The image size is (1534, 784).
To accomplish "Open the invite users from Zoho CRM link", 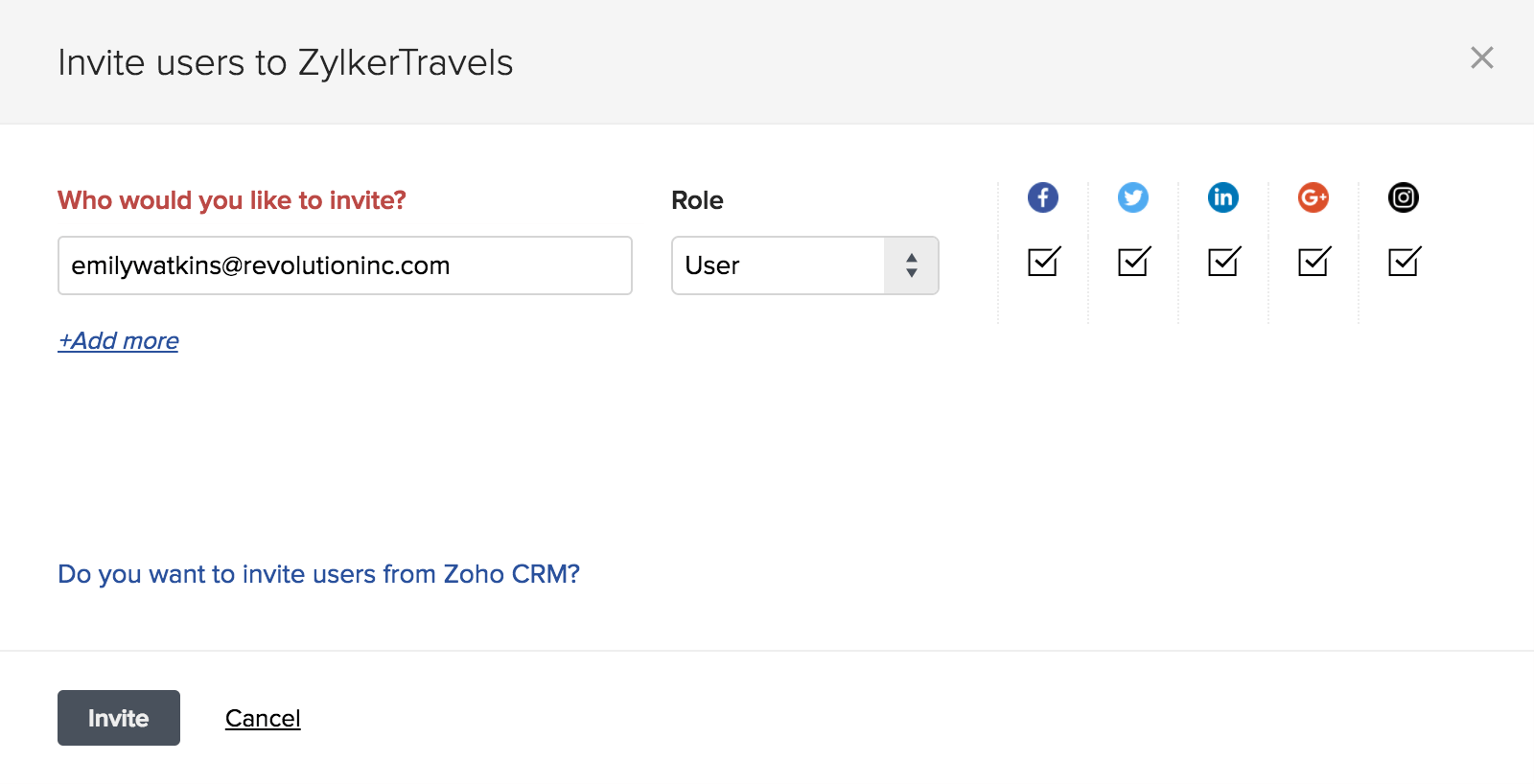I will tap(318, 574).
